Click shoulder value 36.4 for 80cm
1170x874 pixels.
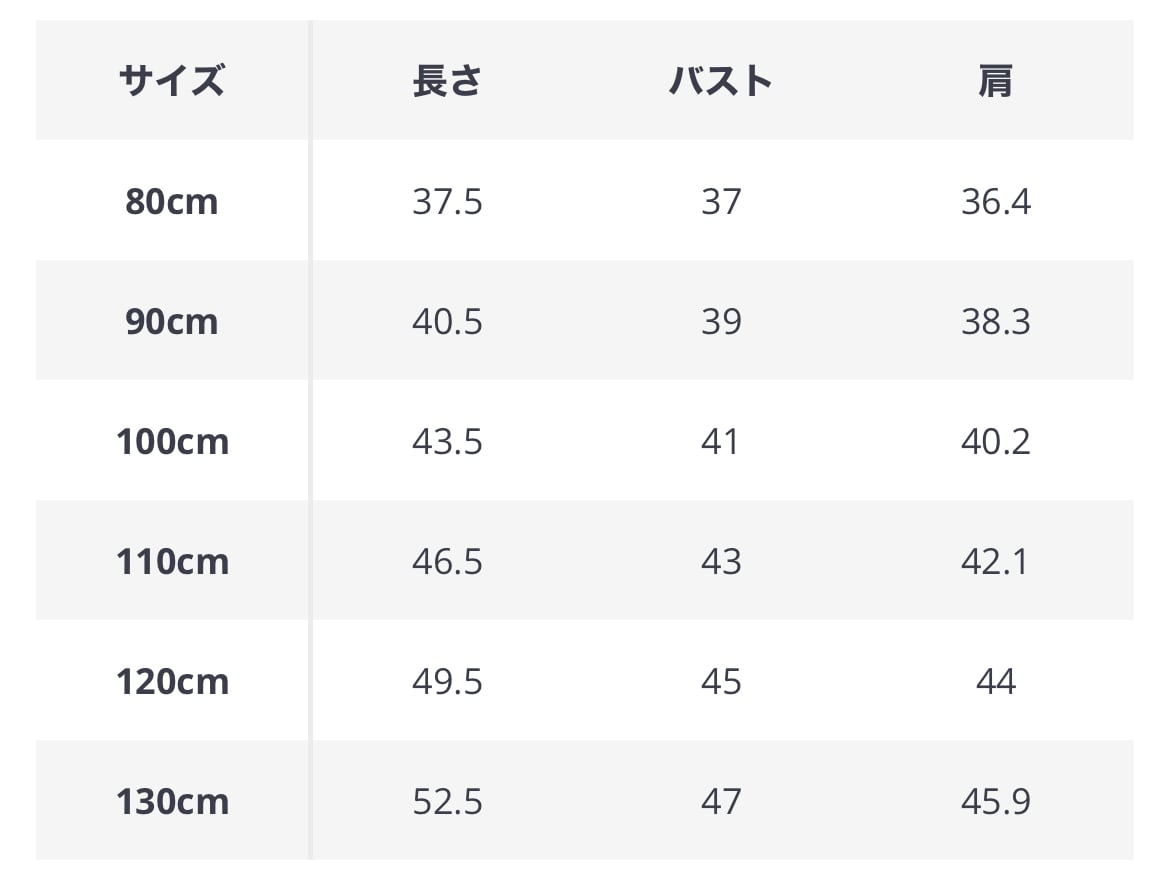coord(995,202)
